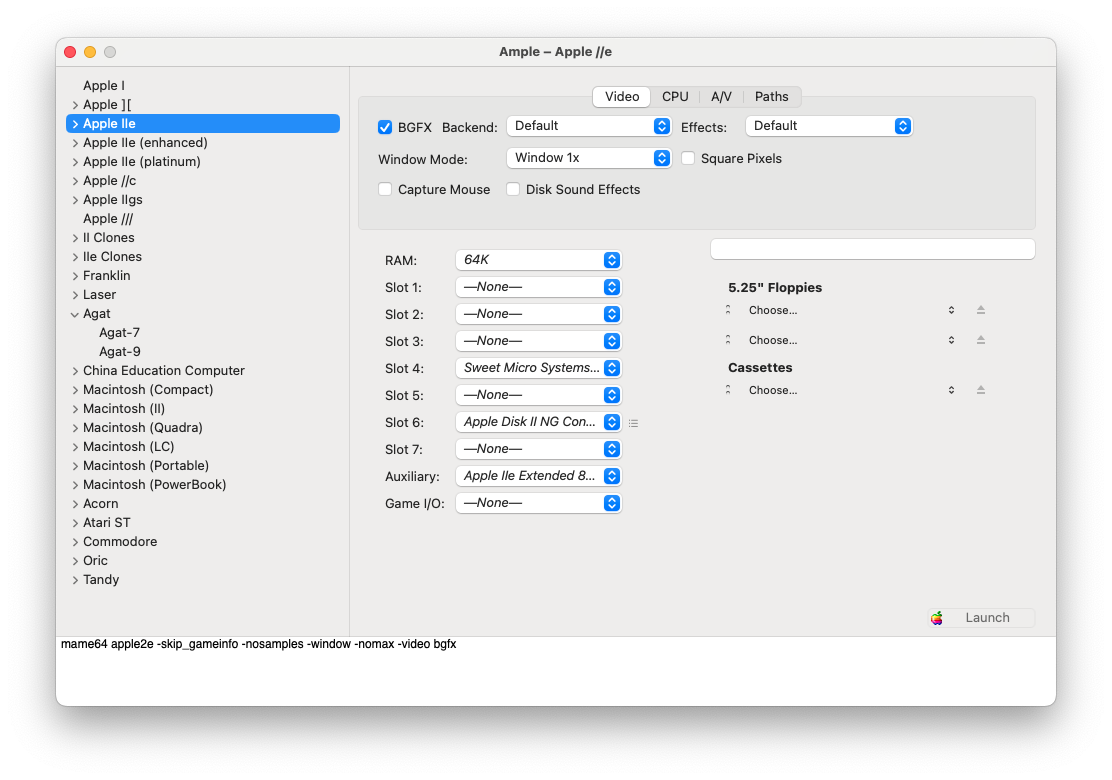Viewport: 1112px width, 780px height.
Task: Open the RAM size dropdown
Action: tap(538, 260)
